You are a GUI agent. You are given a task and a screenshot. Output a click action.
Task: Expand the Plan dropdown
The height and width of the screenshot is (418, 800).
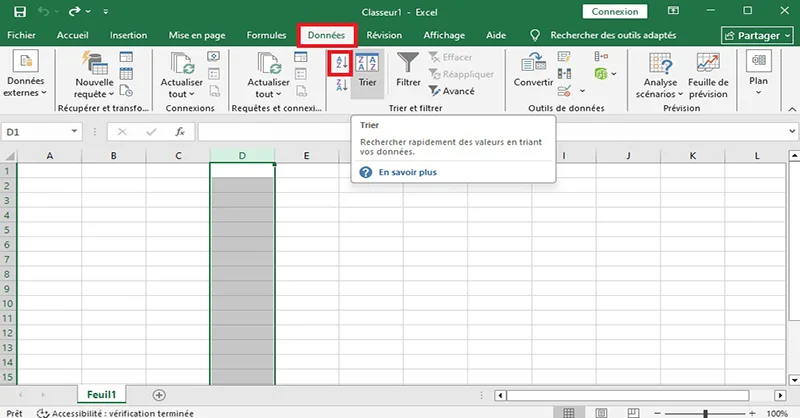click(758, 75)
